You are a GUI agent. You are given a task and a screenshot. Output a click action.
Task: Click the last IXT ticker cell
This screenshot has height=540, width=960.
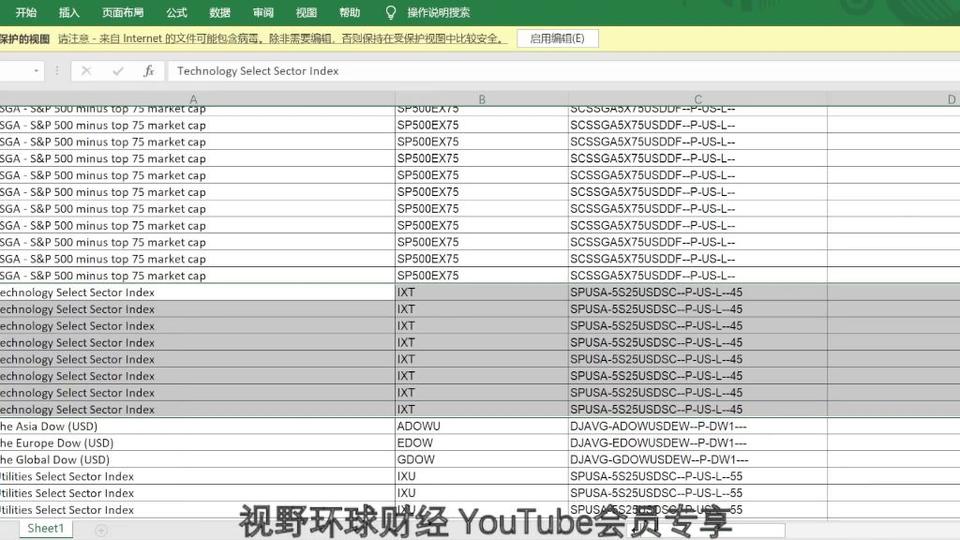(x=482, y=409)
